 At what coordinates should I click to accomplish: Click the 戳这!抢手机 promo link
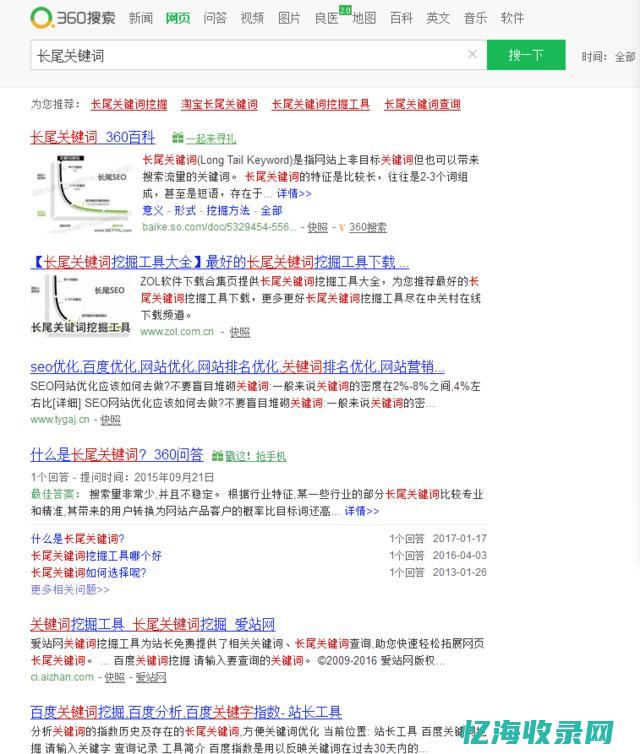255,456
